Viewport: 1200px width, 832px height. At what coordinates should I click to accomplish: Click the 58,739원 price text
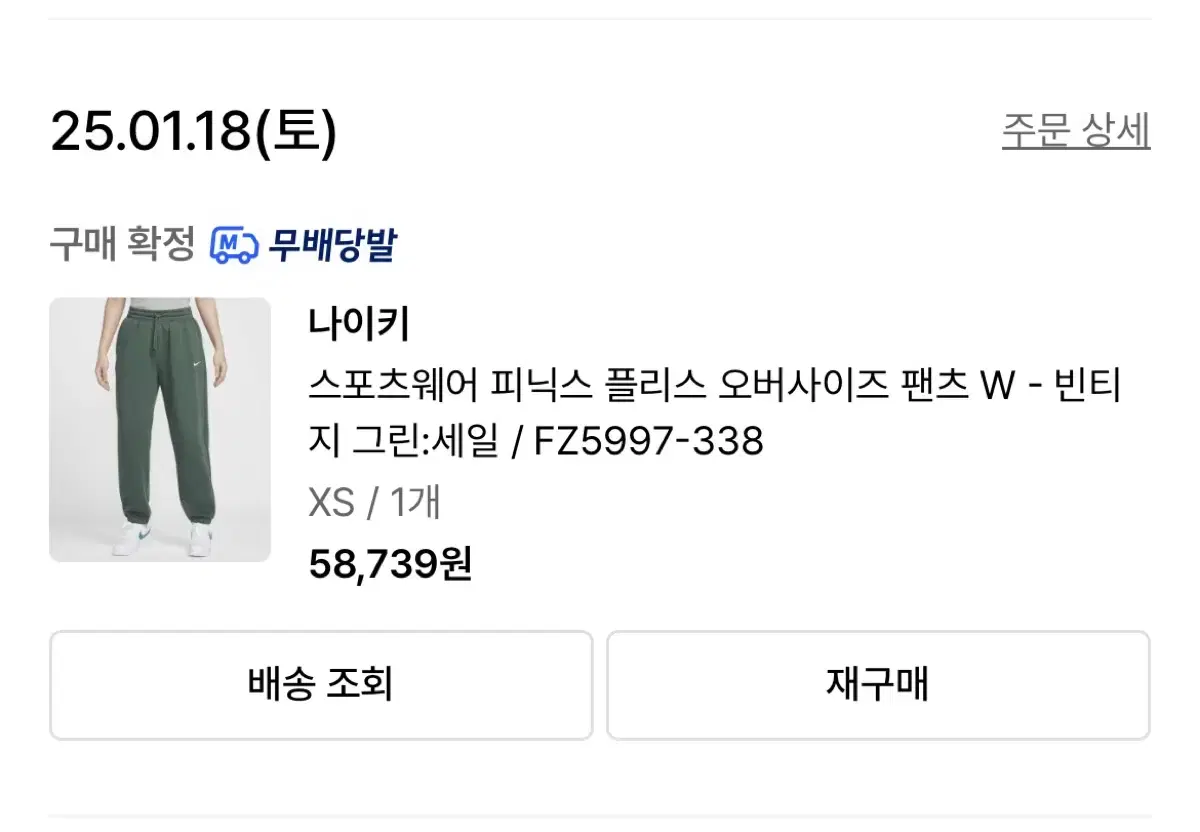(391, 563)
